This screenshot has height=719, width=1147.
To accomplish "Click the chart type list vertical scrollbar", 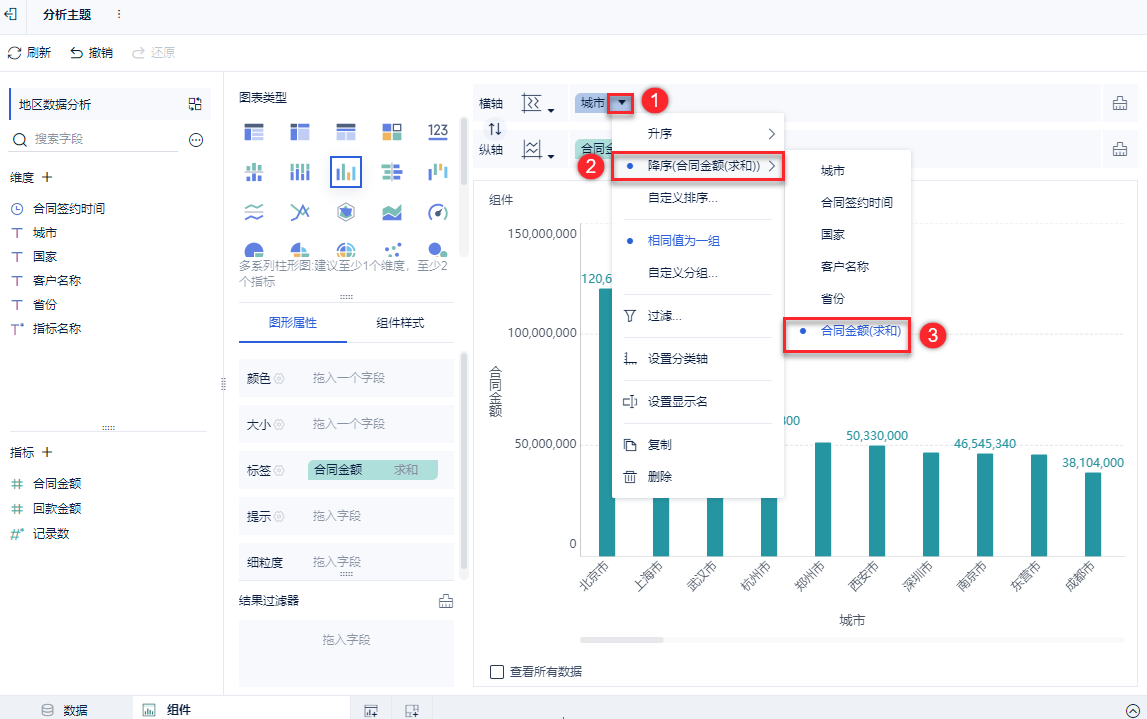I will pos(463,152).
